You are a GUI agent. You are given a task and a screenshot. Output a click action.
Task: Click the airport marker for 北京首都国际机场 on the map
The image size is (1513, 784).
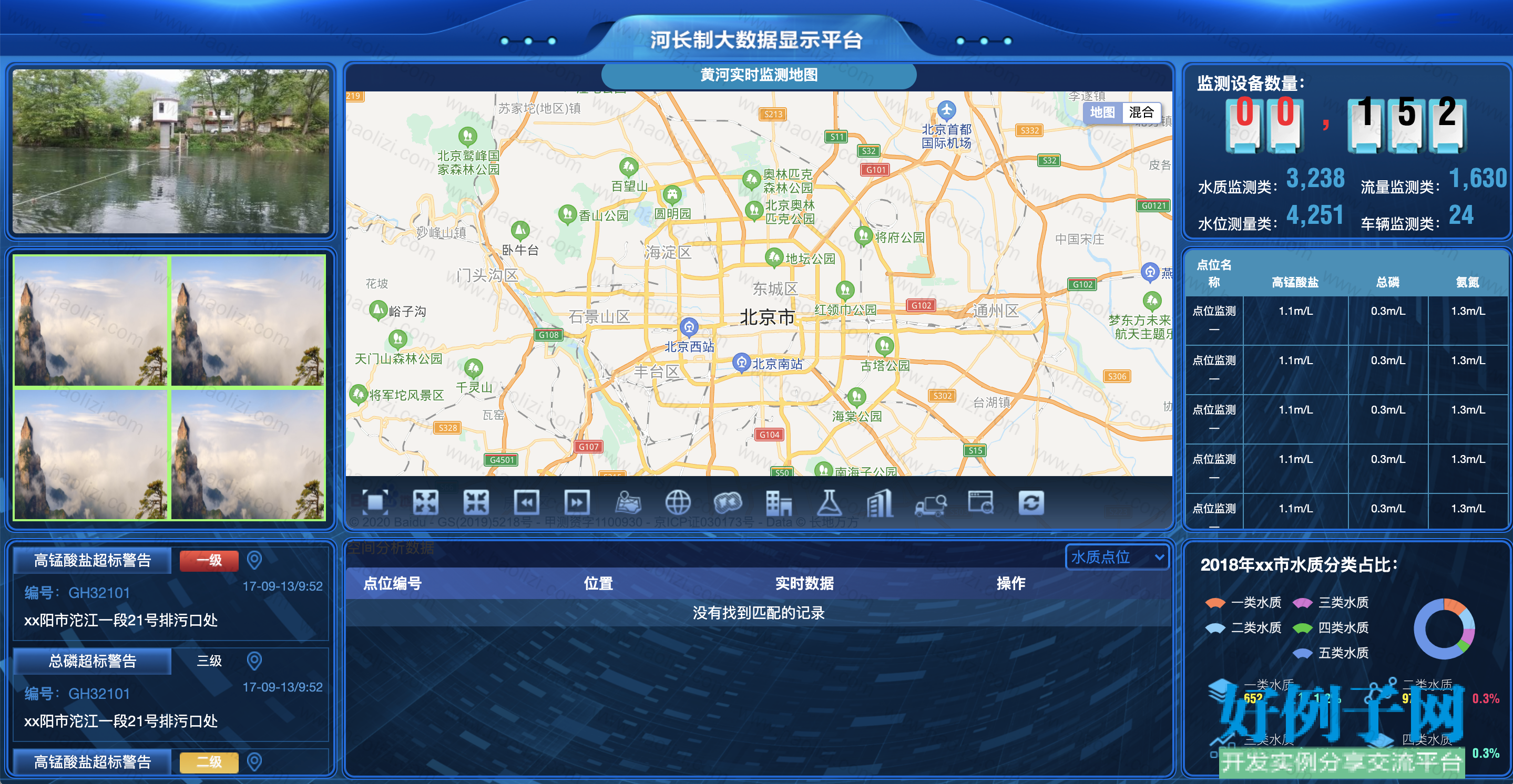(946, 110)
